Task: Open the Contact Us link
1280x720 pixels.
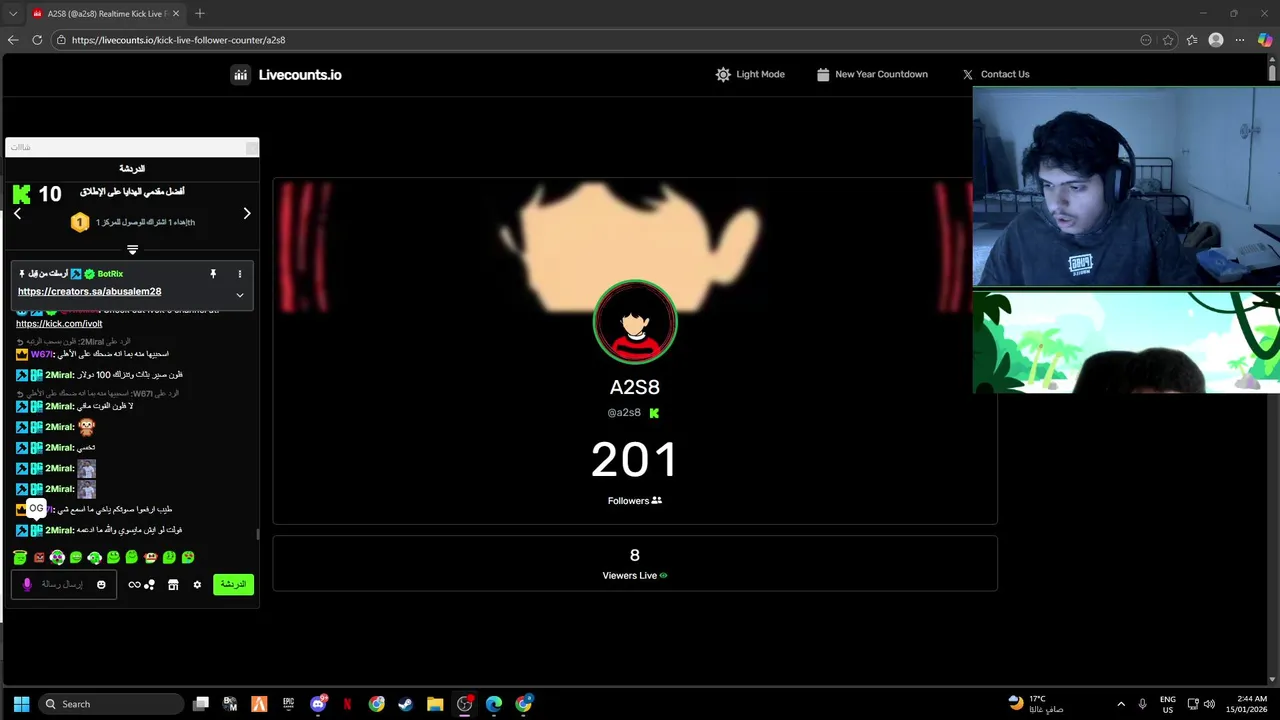Action: [x=996, y=74]
